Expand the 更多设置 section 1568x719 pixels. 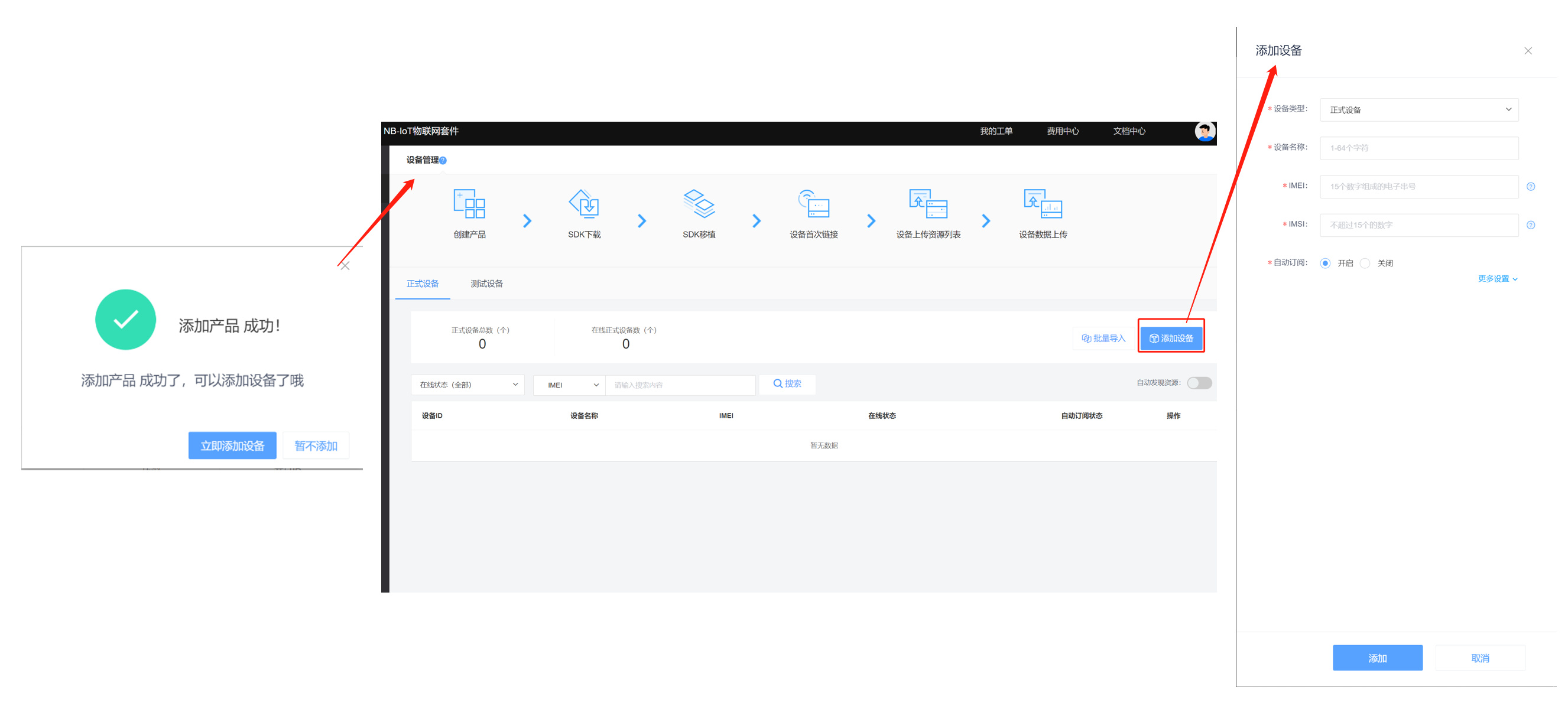coord(1497,279)
